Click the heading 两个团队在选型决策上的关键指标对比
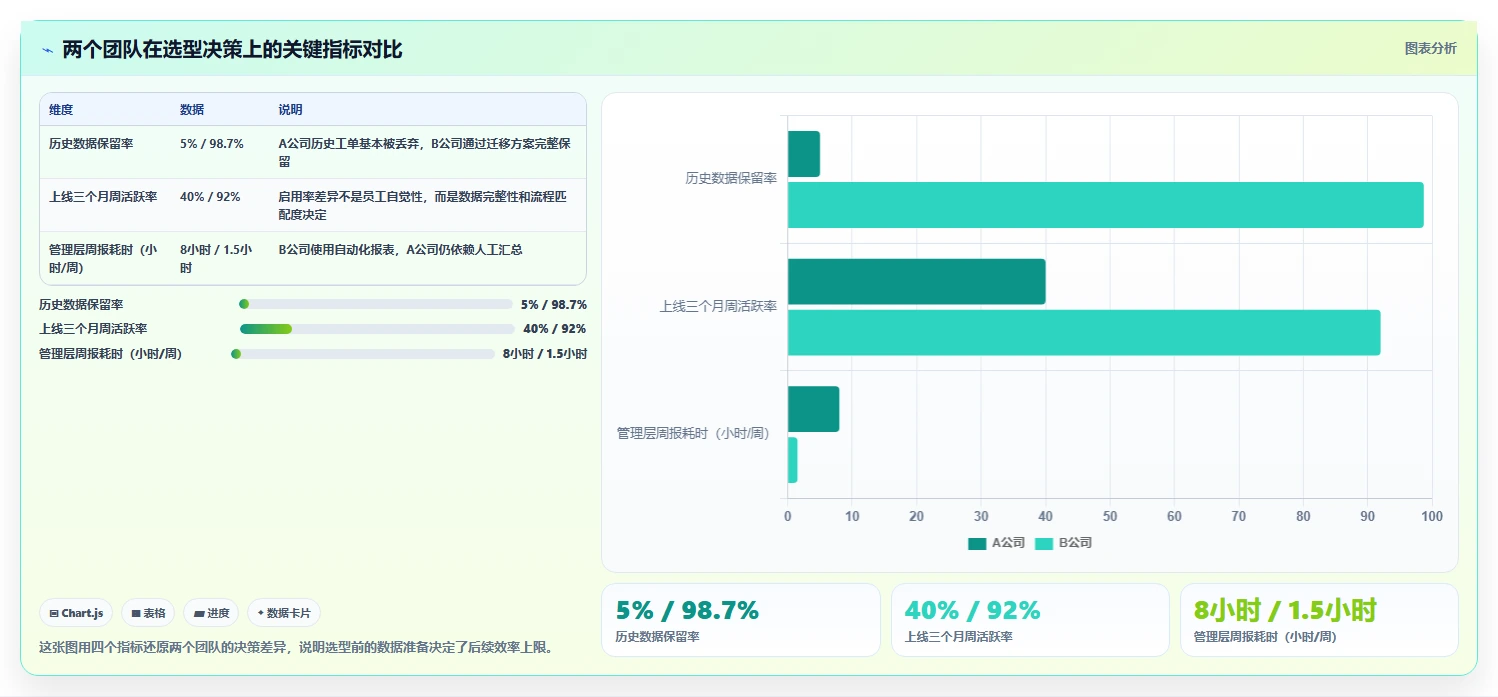This screenshot has width=1498, height=697. point(232,50)
